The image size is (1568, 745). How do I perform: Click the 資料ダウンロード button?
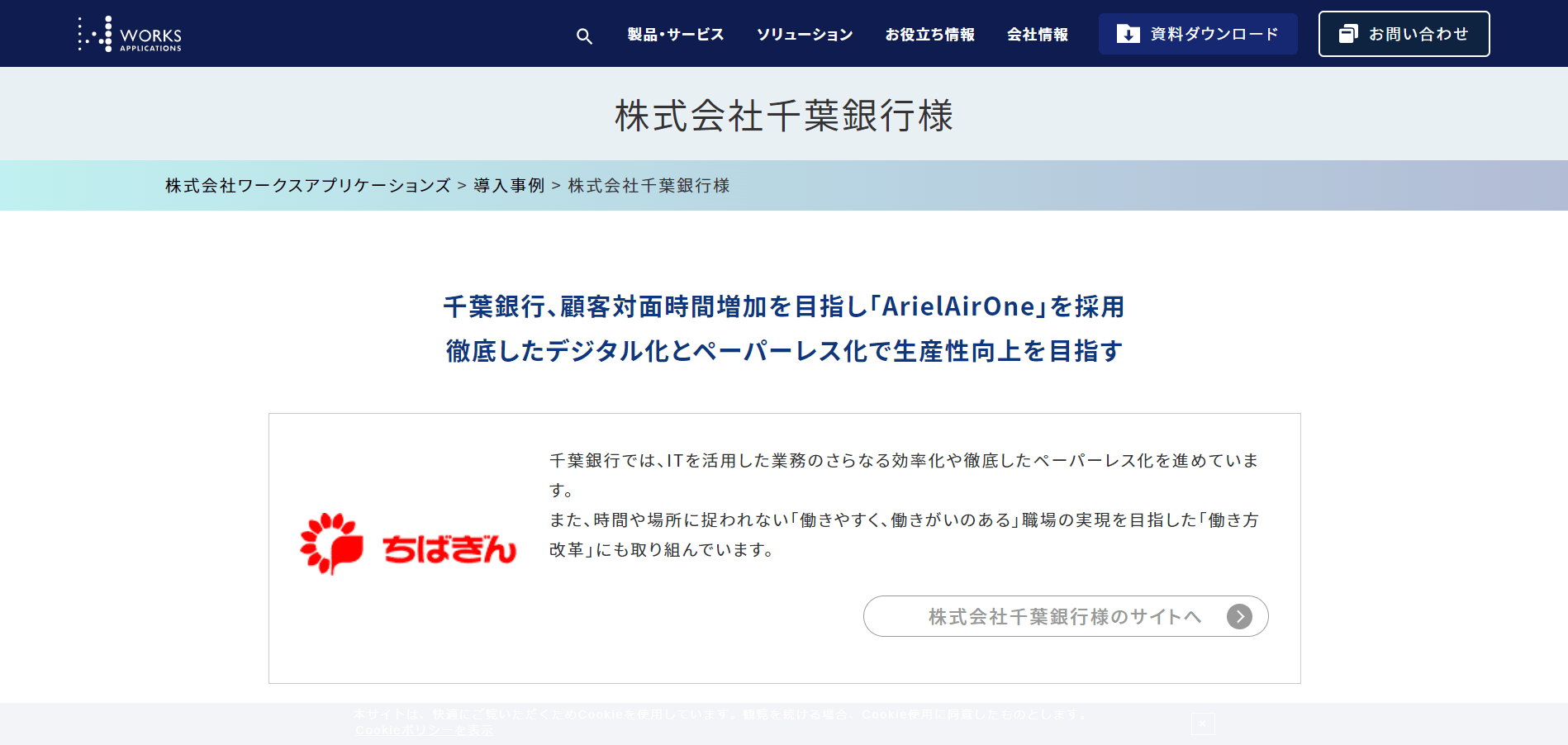(1198, 34)
